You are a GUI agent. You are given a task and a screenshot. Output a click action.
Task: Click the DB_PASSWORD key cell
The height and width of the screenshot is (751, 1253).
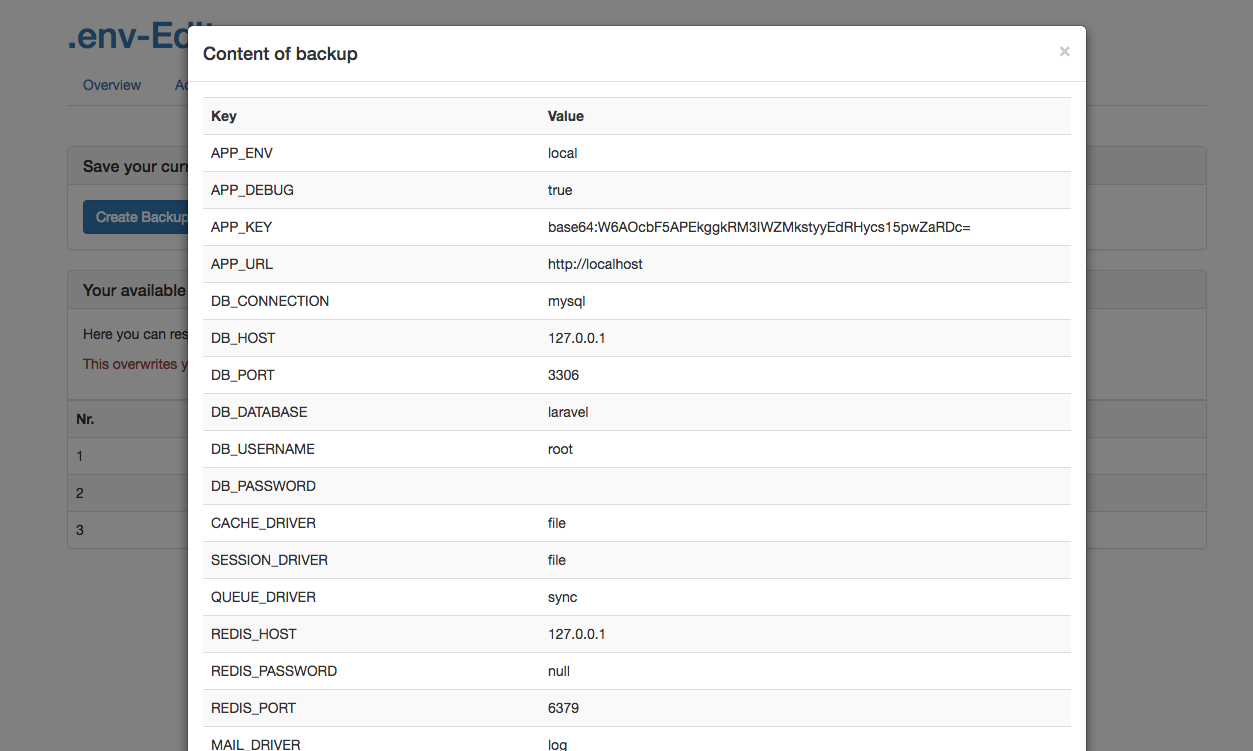(263, 486)
